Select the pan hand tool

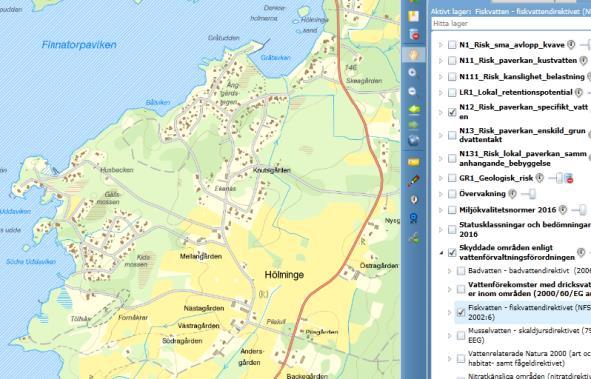pos(413,55)
